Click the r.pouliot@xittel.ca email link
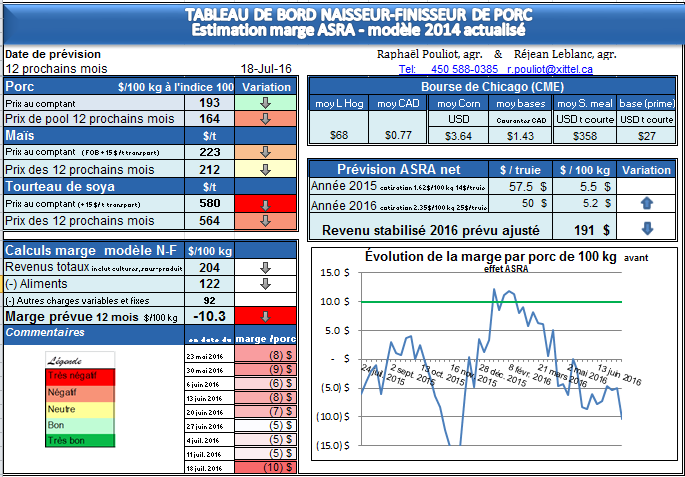The height and width of the screenshot is (477, 685). click(549, 69)
